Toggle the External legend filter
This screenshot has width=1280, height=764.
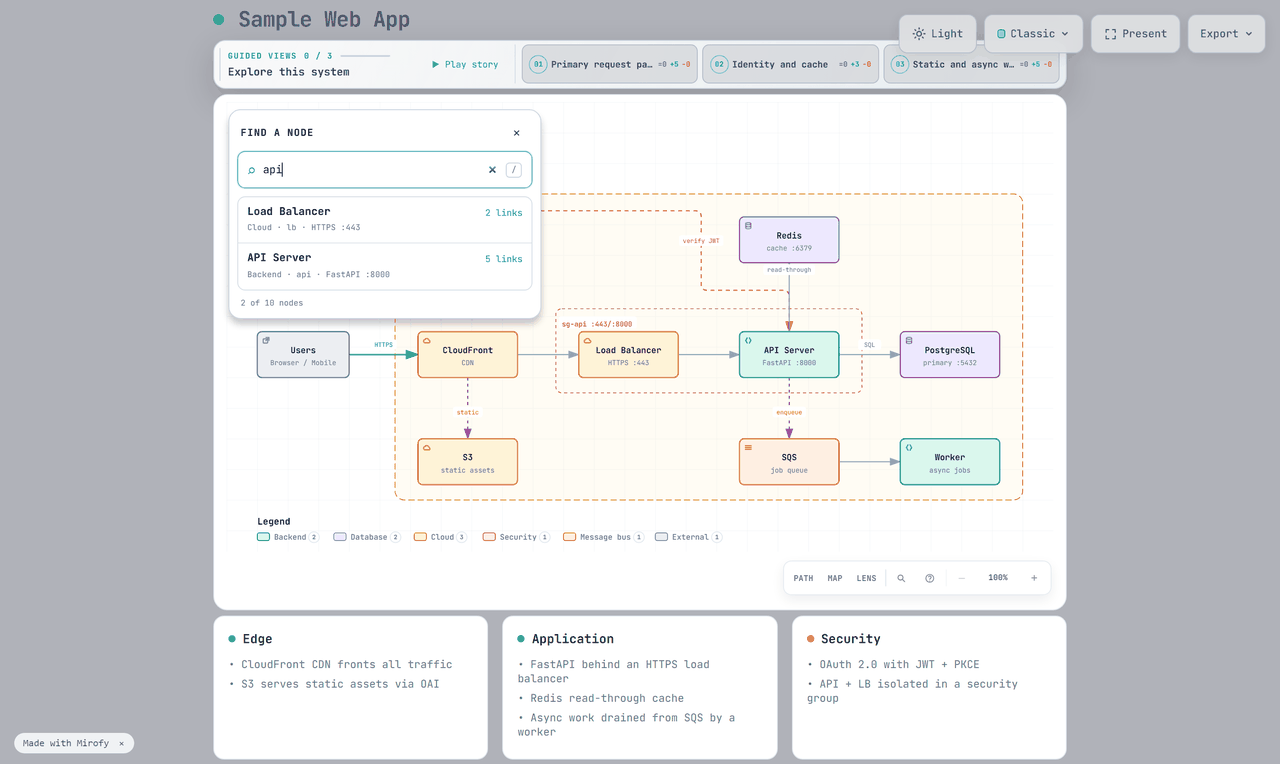[x=689, y=537]
